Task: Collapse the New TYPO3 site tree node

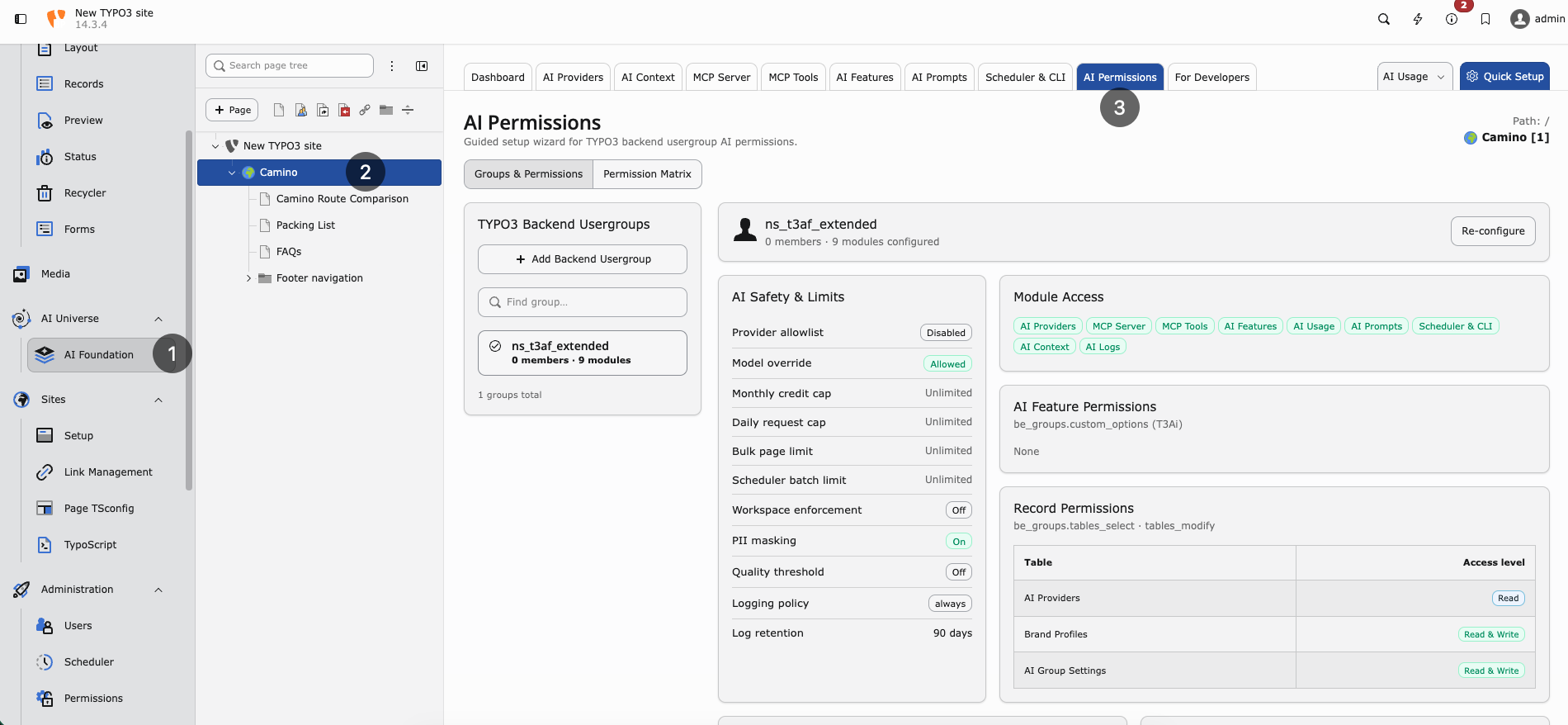Action: (x=215, y=146)
